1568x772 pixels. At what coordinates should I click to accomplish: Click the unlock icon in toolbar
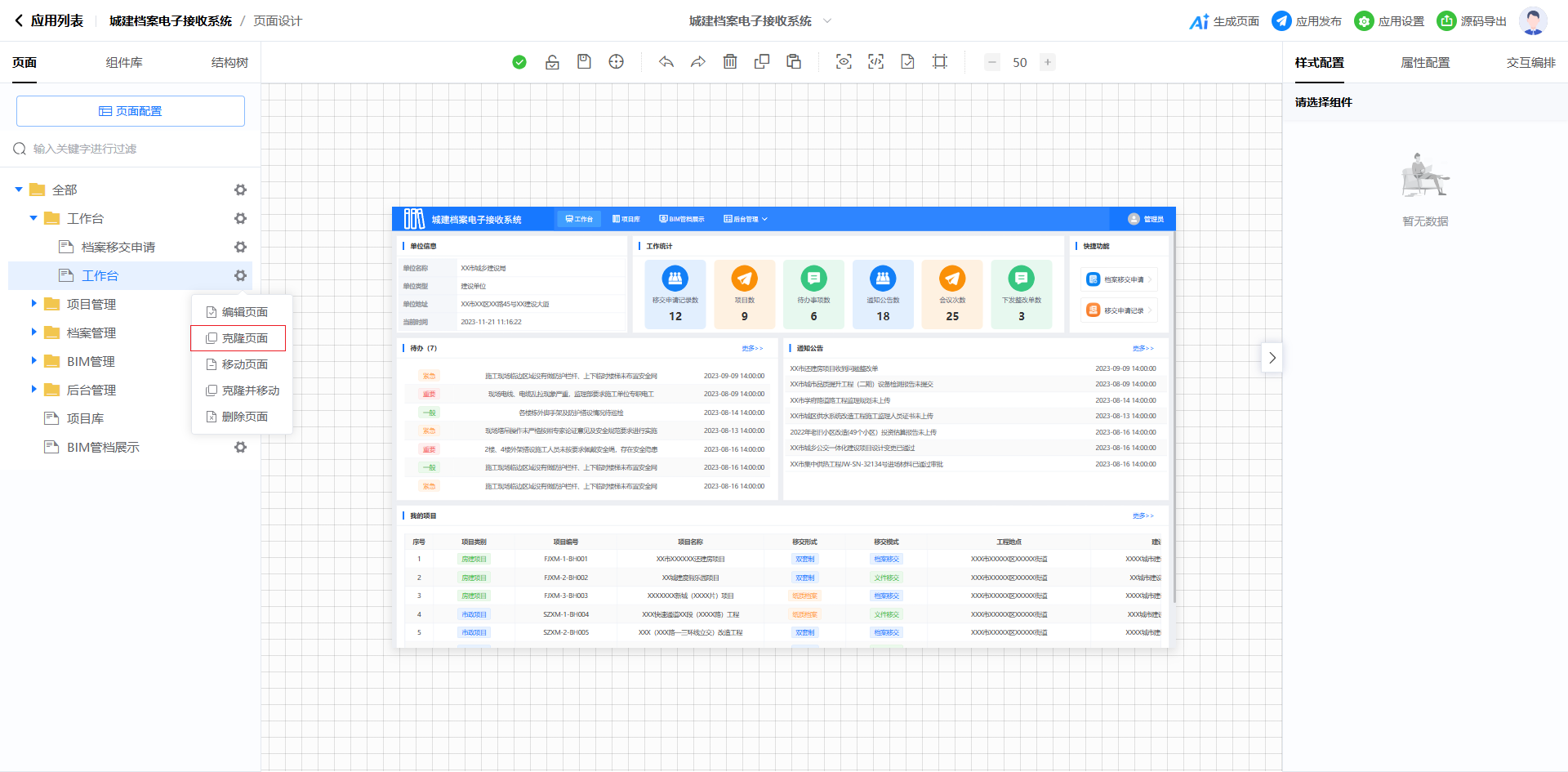pyautogui.click(x=552, y=62)
